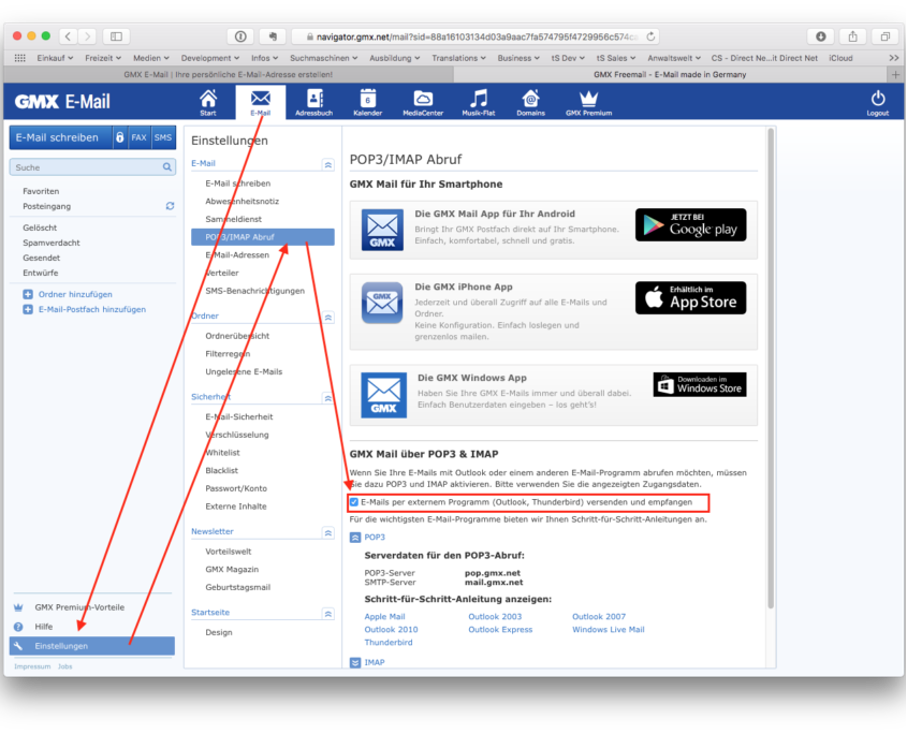The image size is (906, 734).
Task: Open the Kalender icon
Action: [x=367, y=99]
